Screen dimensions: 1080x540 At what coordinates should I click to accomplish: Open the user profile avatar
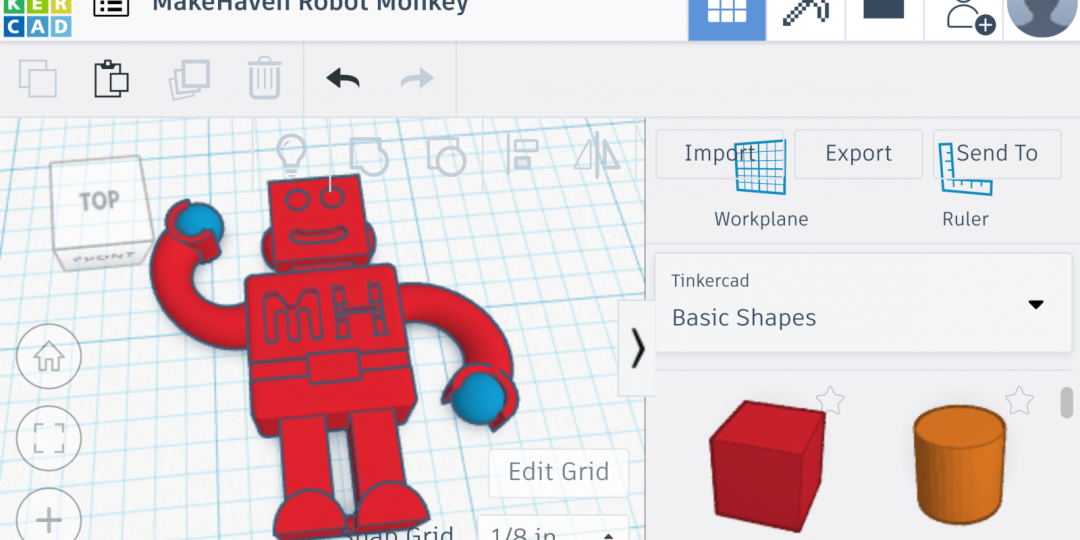click(x=1043, y=18)
